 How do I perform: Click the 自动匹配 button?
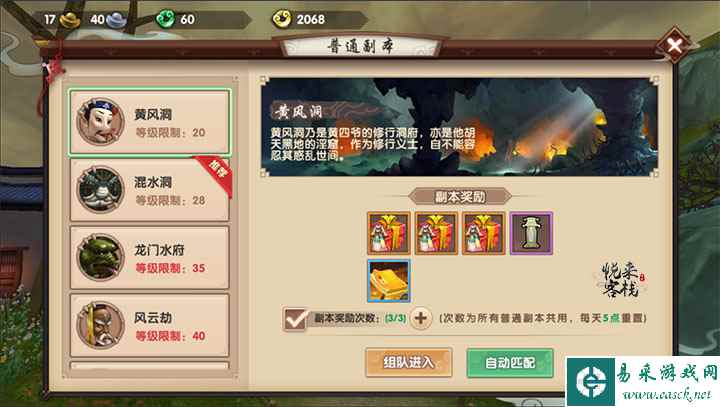tap(510, 363)
